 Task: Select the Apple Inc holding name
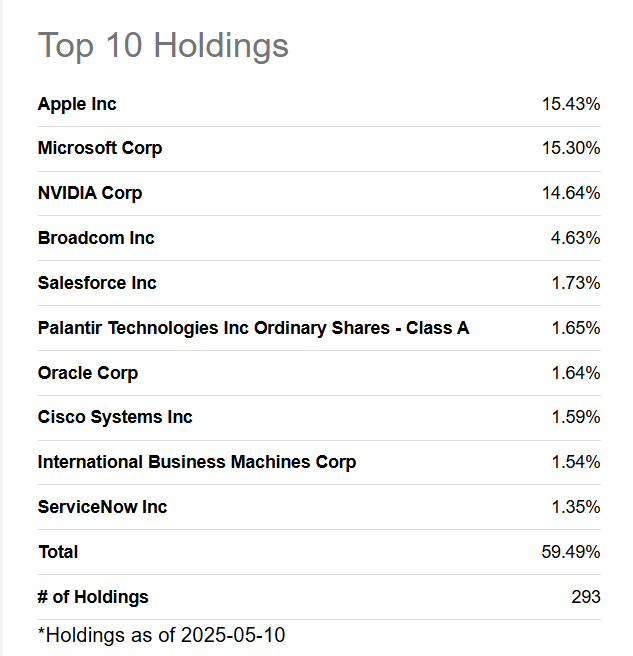[x=77, y=104]
